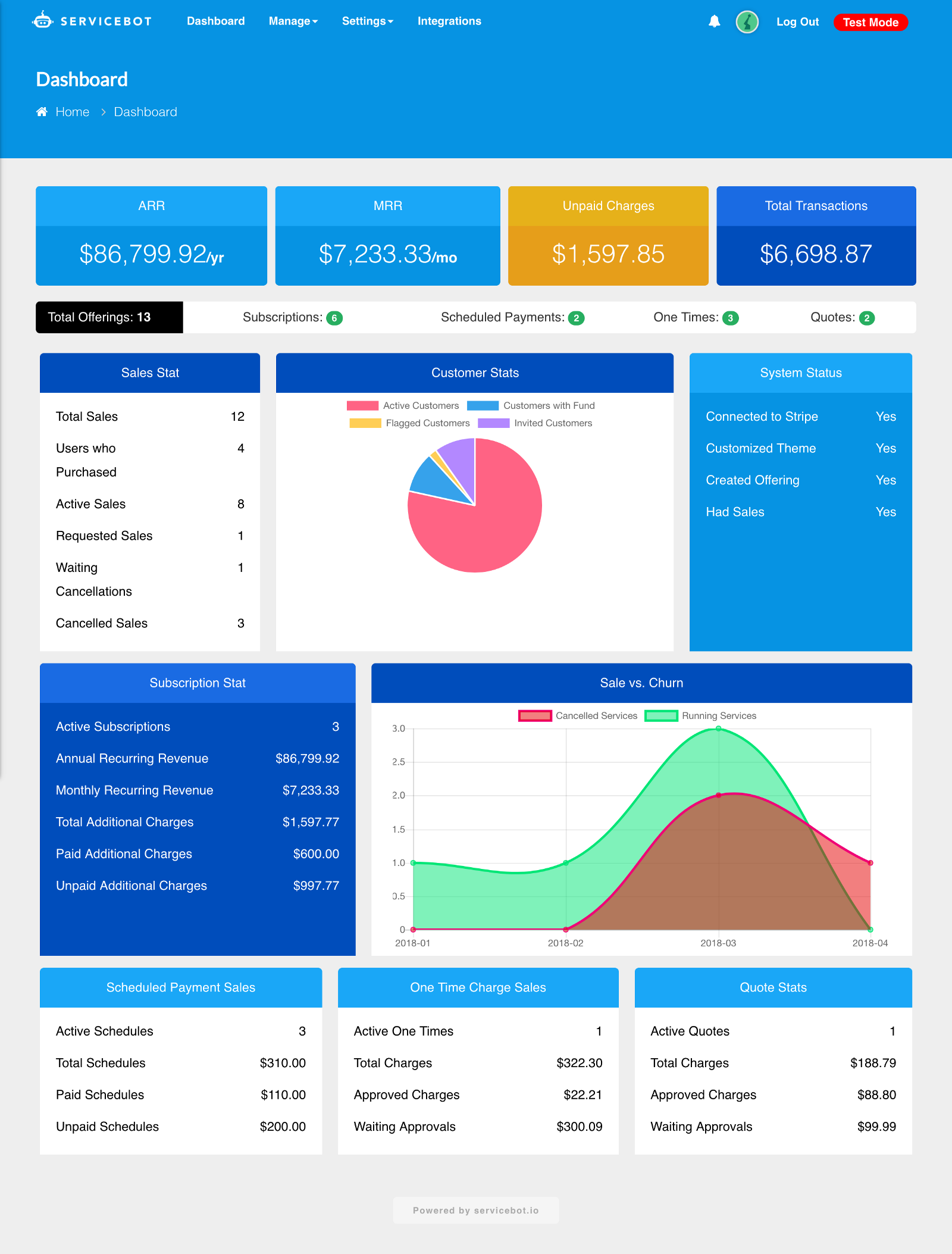Open the Powered by servicebot.io link
This screenshot has width=952, height=1254.
click(x=476, y=1211)
